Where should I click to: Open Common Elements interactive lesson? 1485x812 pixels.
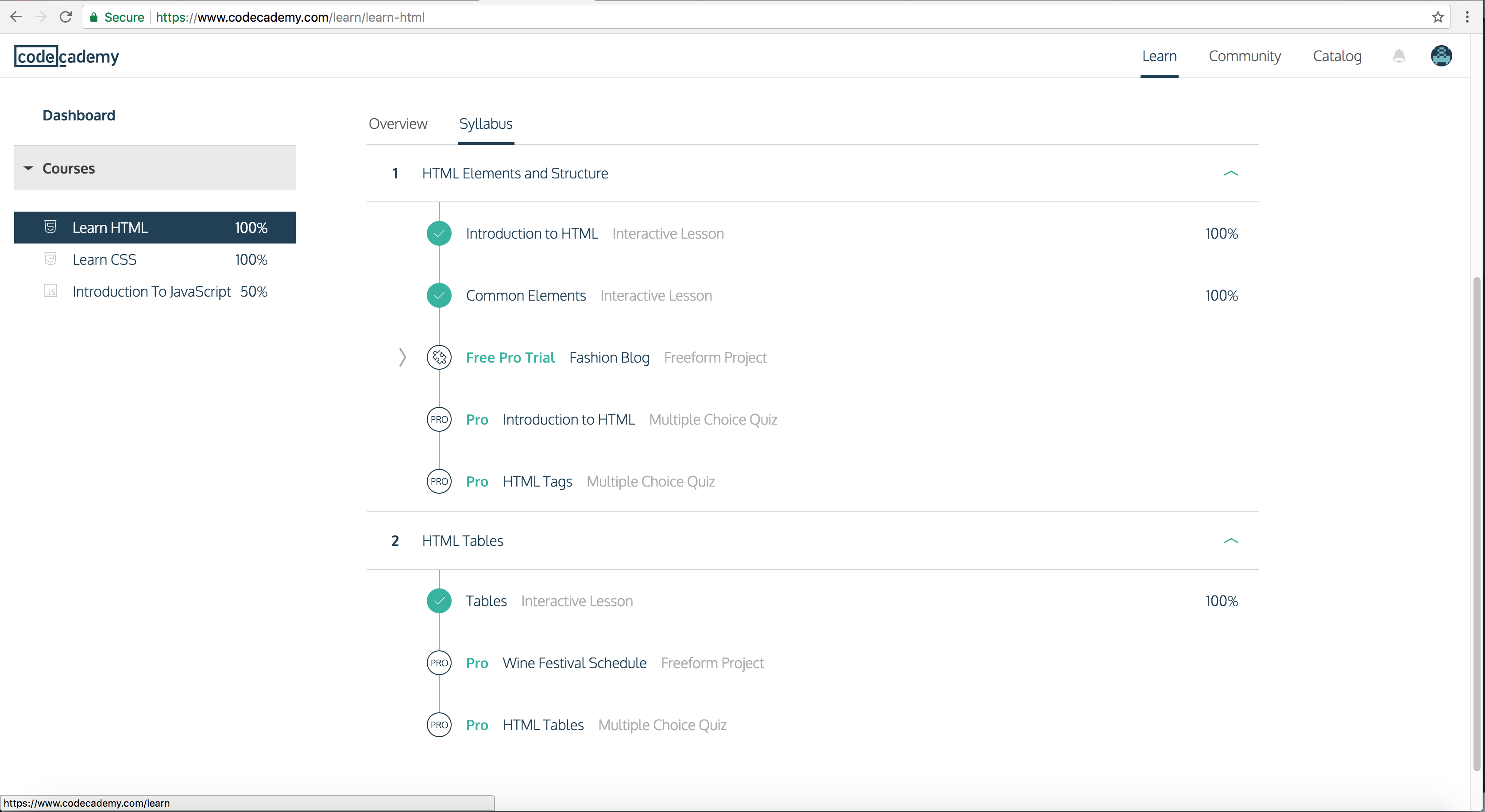pyautogui.click(x=526, y=296)
